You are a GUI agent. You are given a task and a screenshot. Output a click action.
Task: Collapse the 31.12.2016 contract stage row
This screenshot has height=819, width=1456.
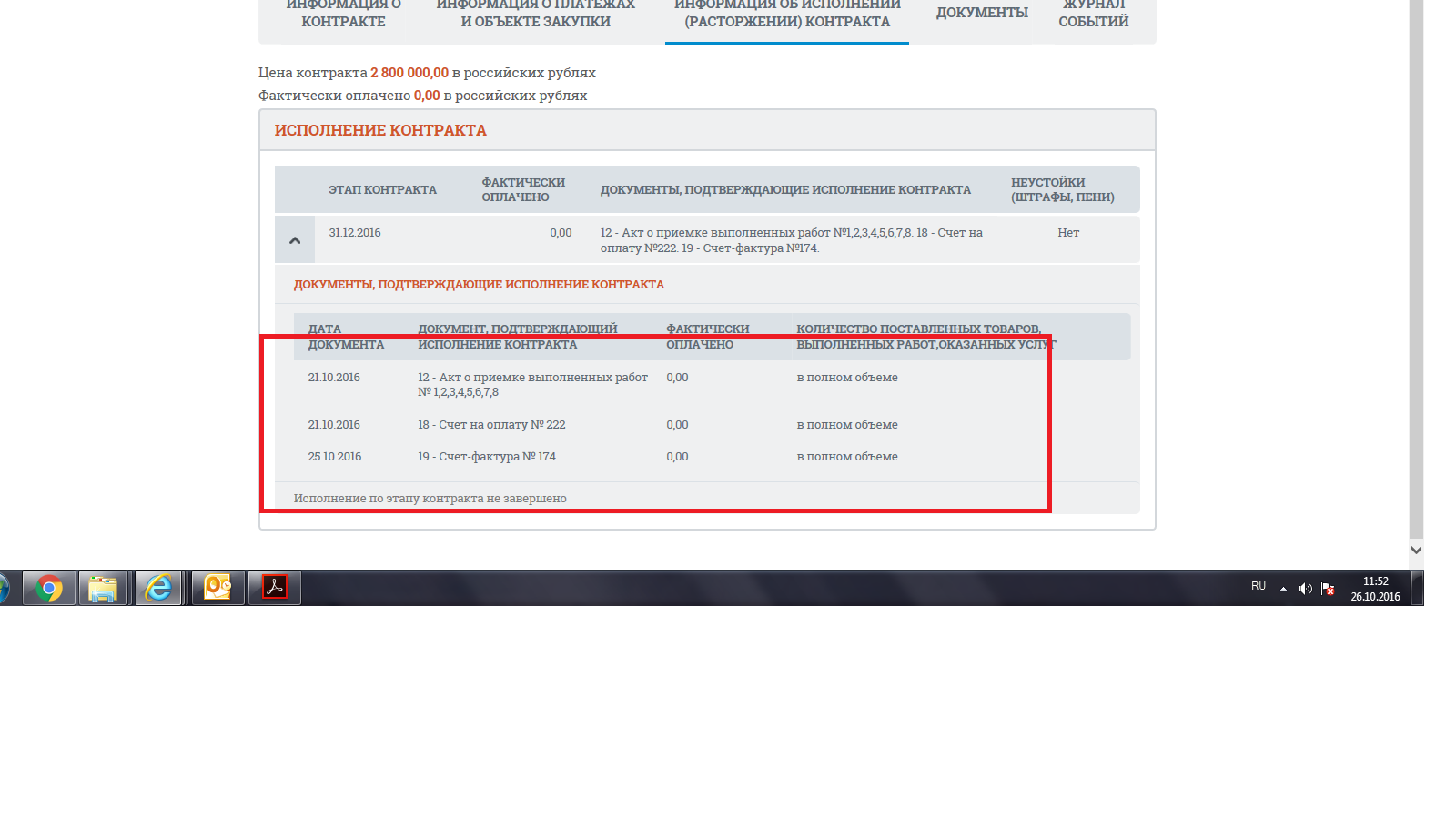point(295,240)
